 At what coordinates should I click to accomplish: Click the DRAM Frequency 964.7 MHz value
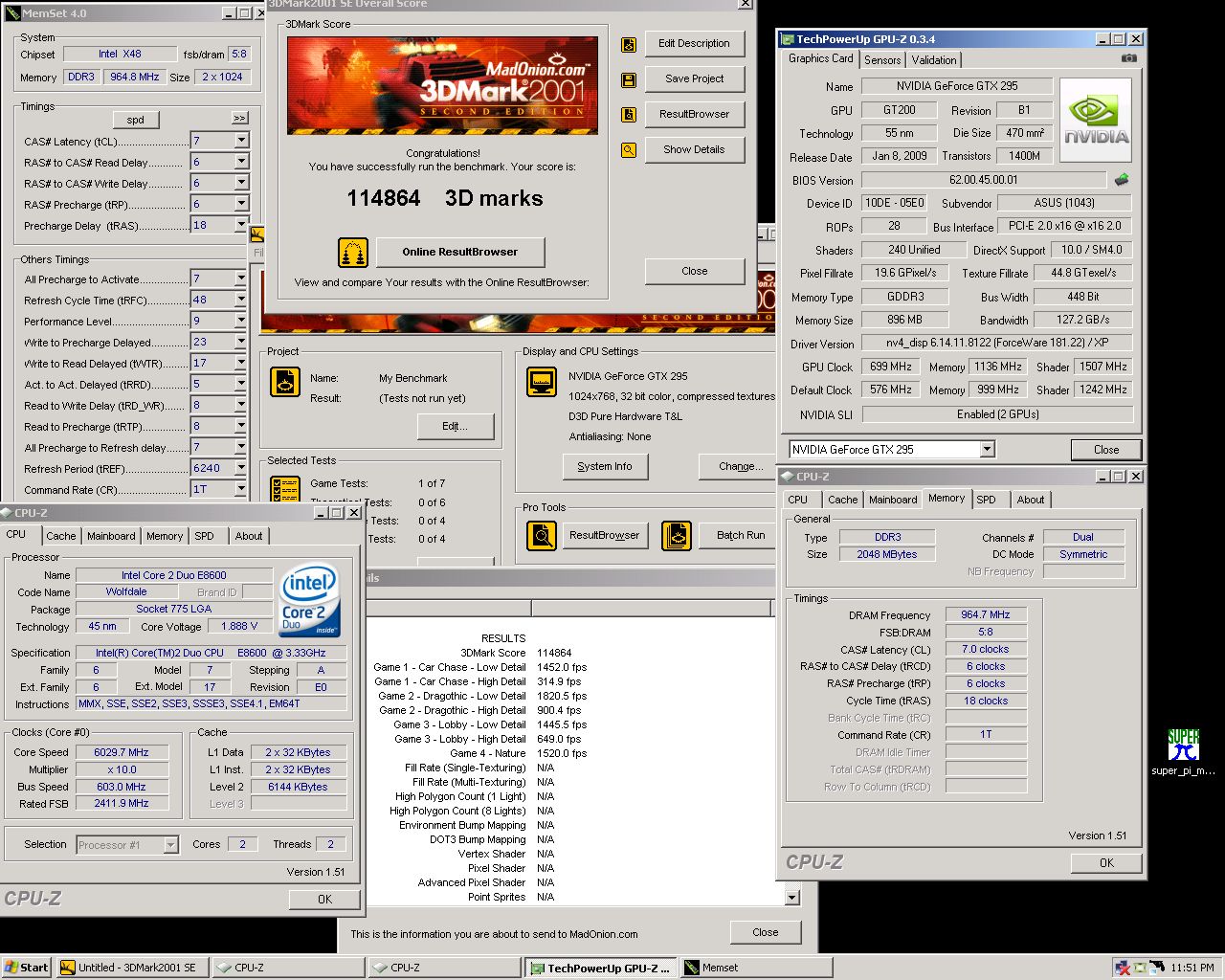click(986, 615)
